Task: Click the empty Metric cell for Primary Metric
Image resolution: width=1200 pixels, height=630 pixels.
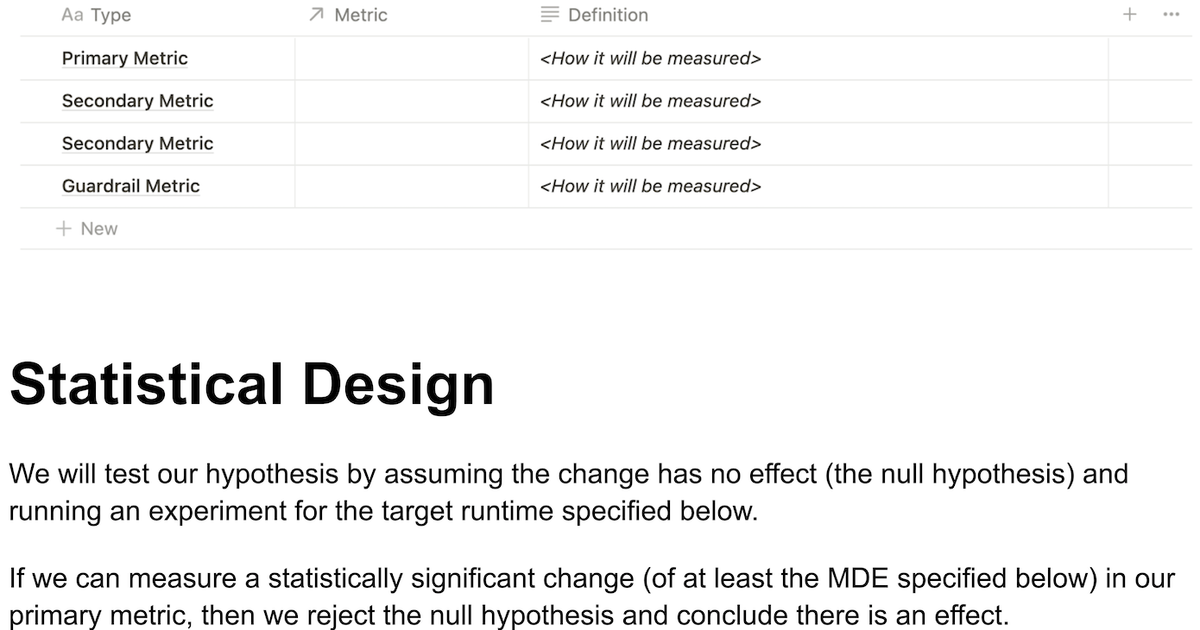Action: 412,58
